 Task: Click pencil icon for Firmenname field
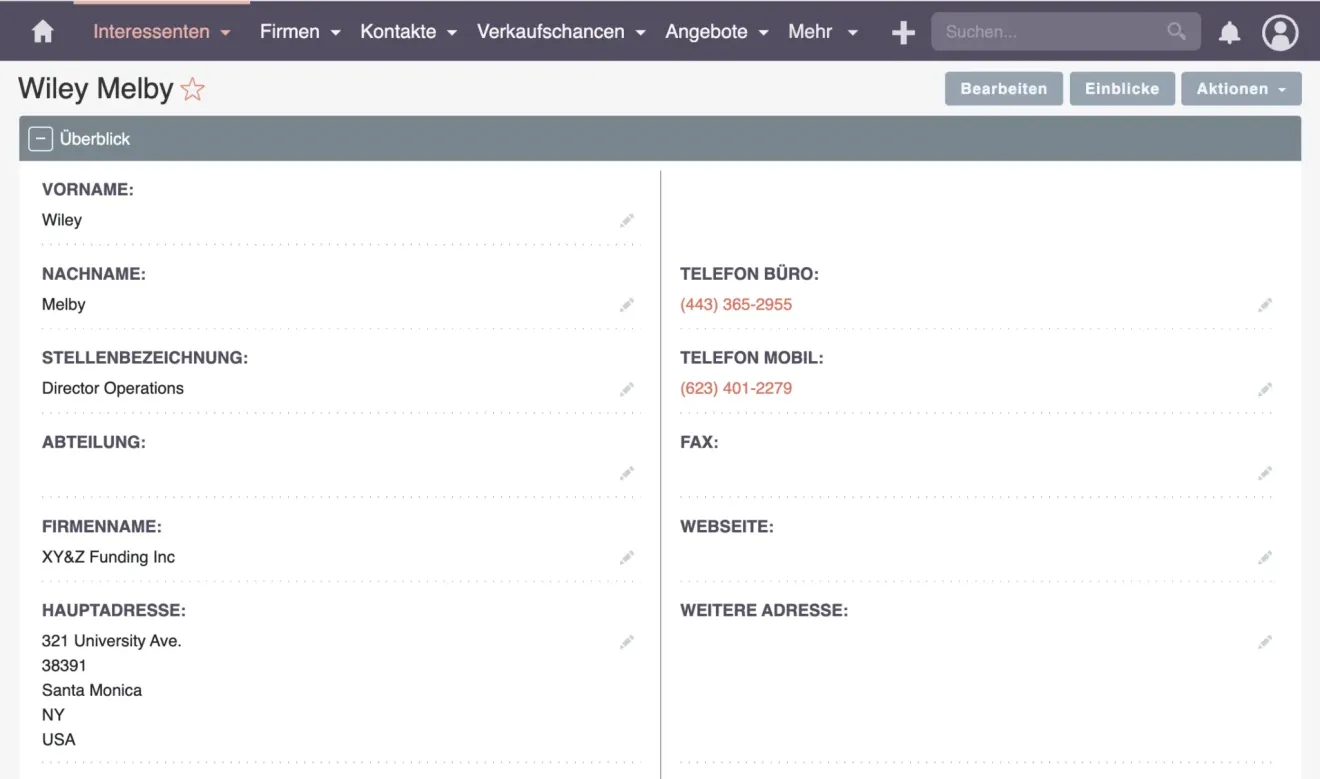point(627,557)
